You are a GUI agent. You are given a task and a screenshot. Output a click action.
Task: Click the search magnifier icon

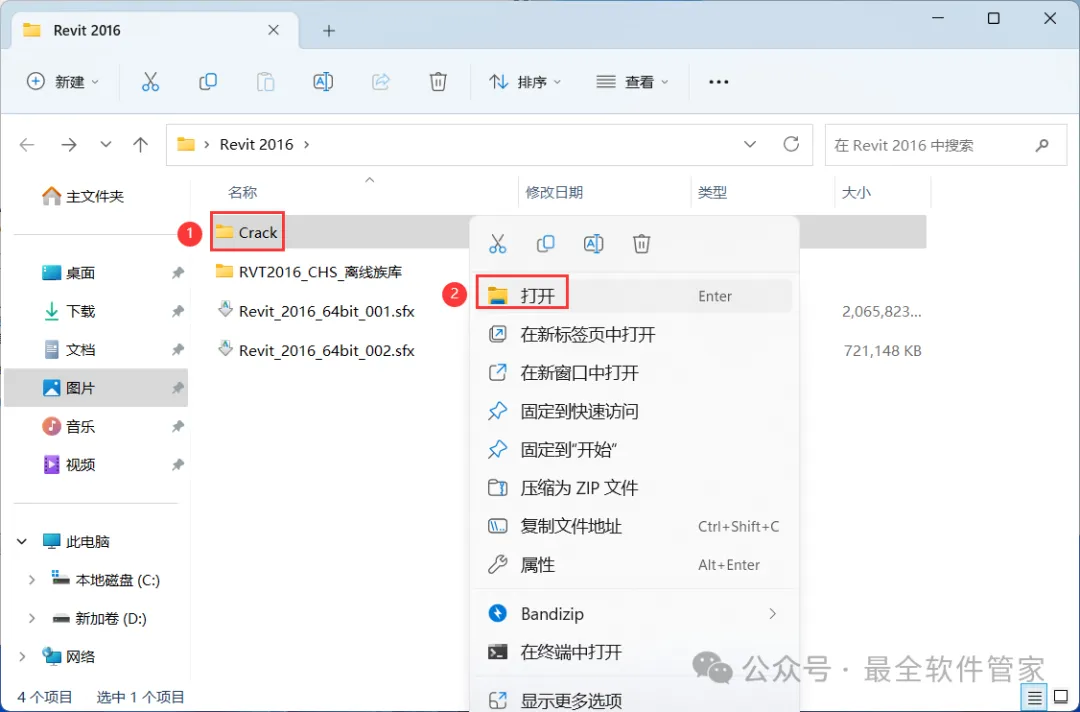click(1042, 145)
